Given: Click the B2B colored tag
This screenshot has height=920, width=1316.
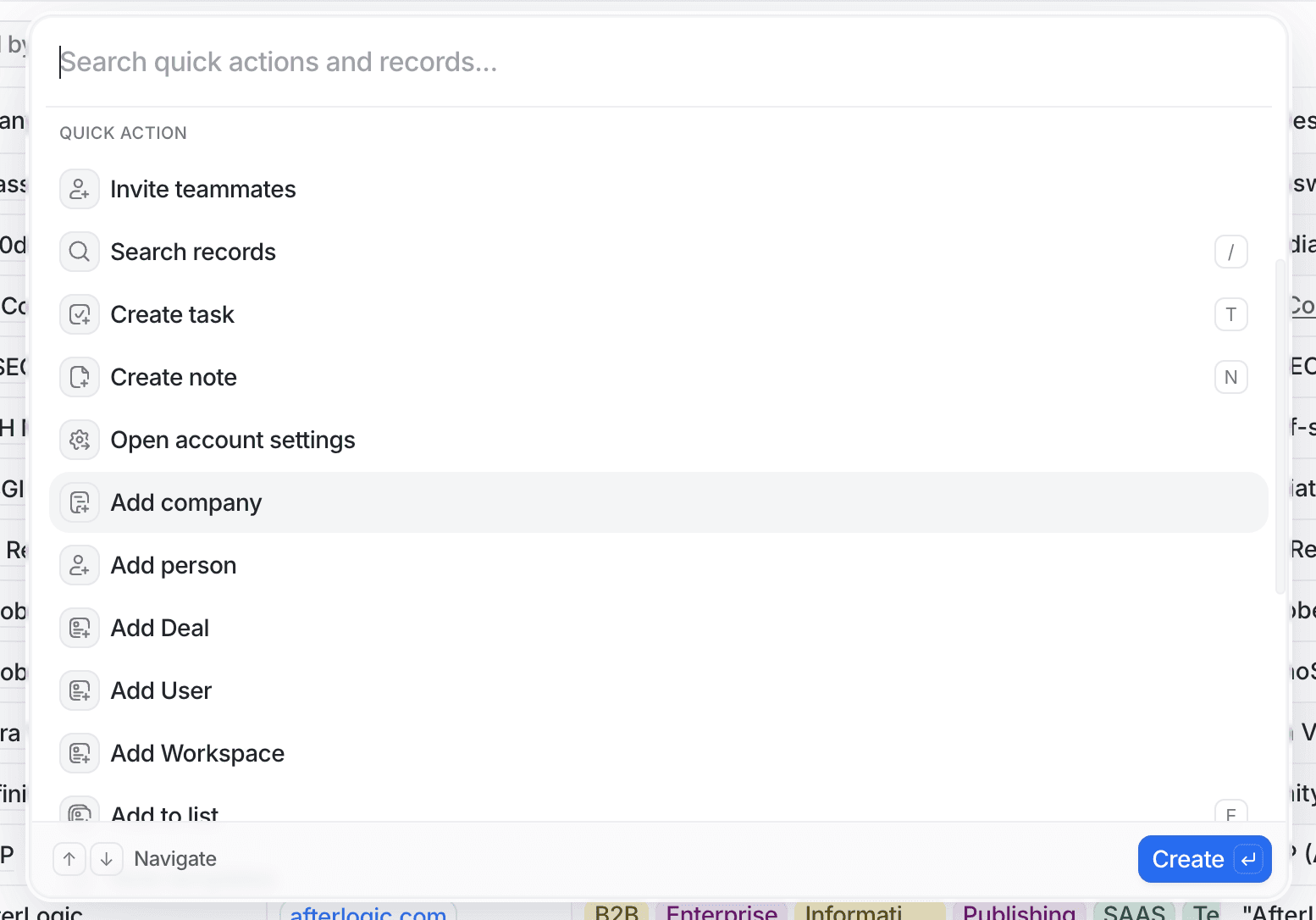Looking at the screenshot, I should click(617, 912).
